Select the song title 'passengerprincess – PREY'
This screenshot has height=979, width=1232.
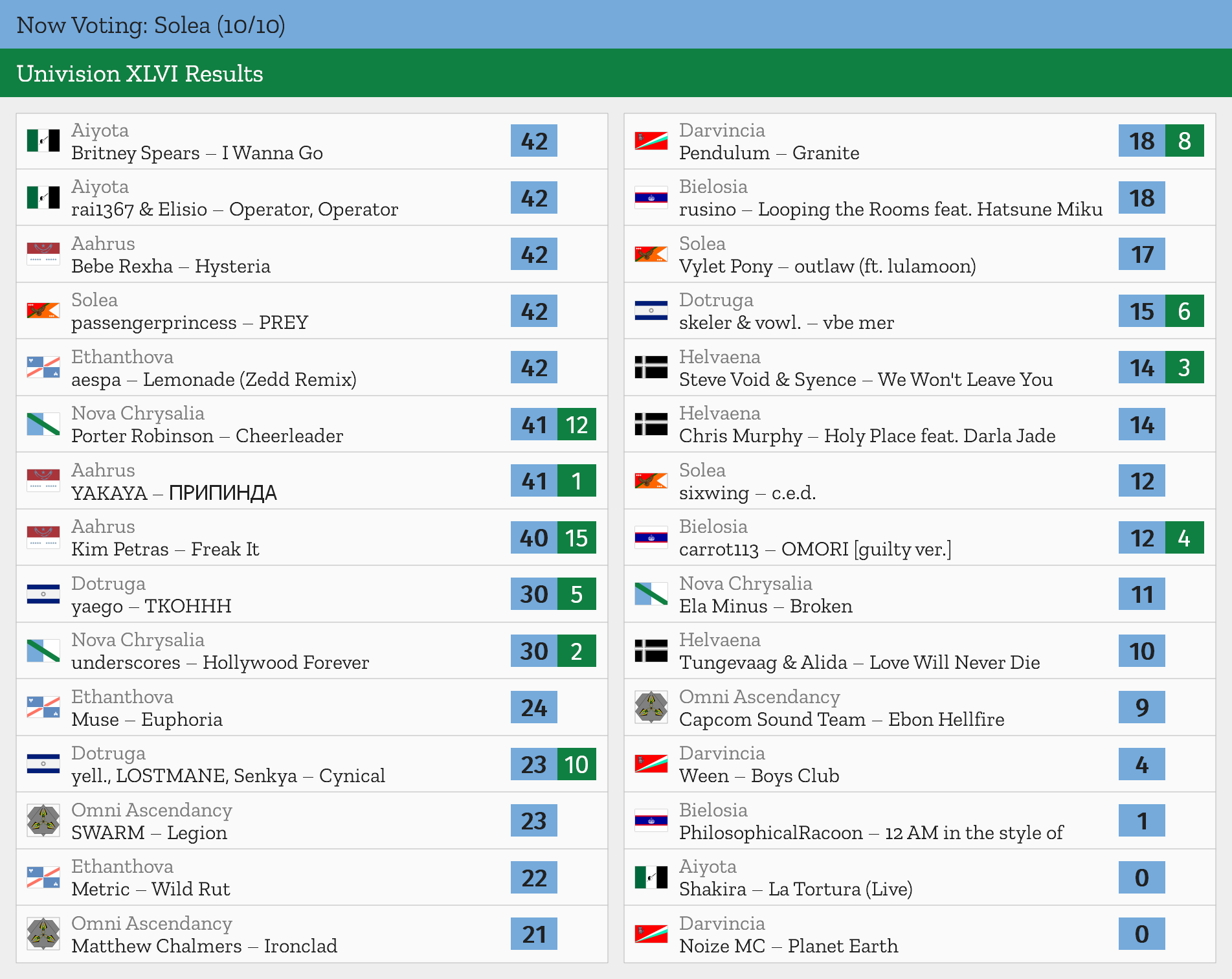tap(190, 322)
